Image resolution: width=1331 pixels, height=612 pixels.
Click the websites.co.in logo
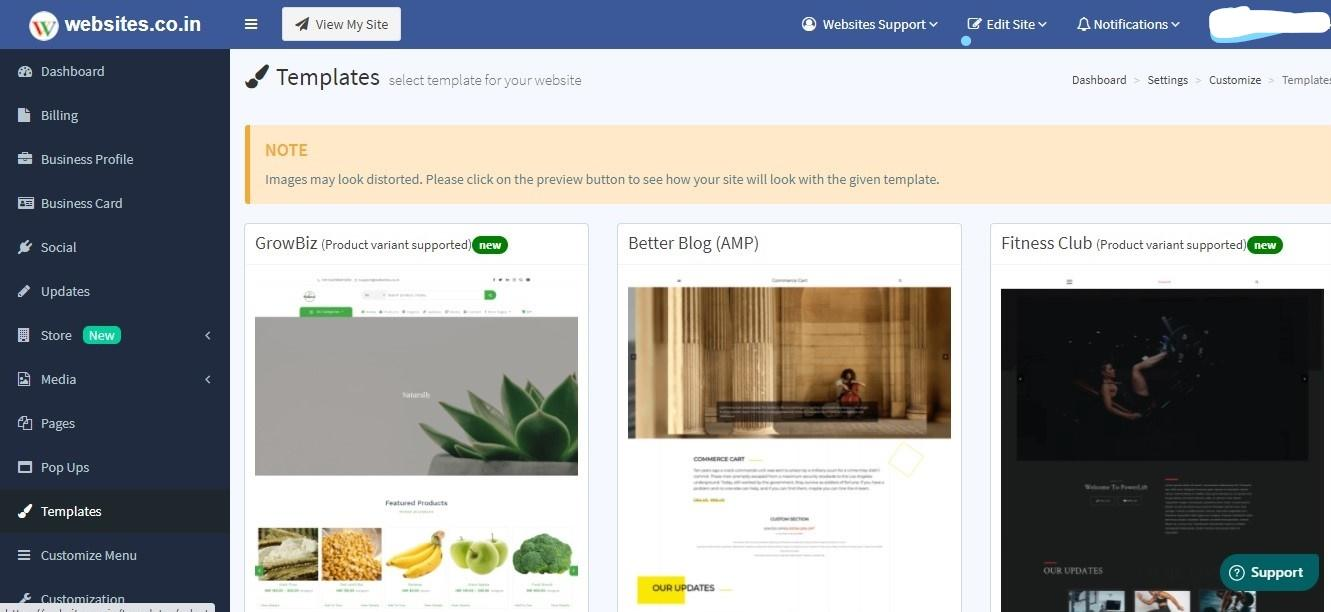click(x=115, y=25)
